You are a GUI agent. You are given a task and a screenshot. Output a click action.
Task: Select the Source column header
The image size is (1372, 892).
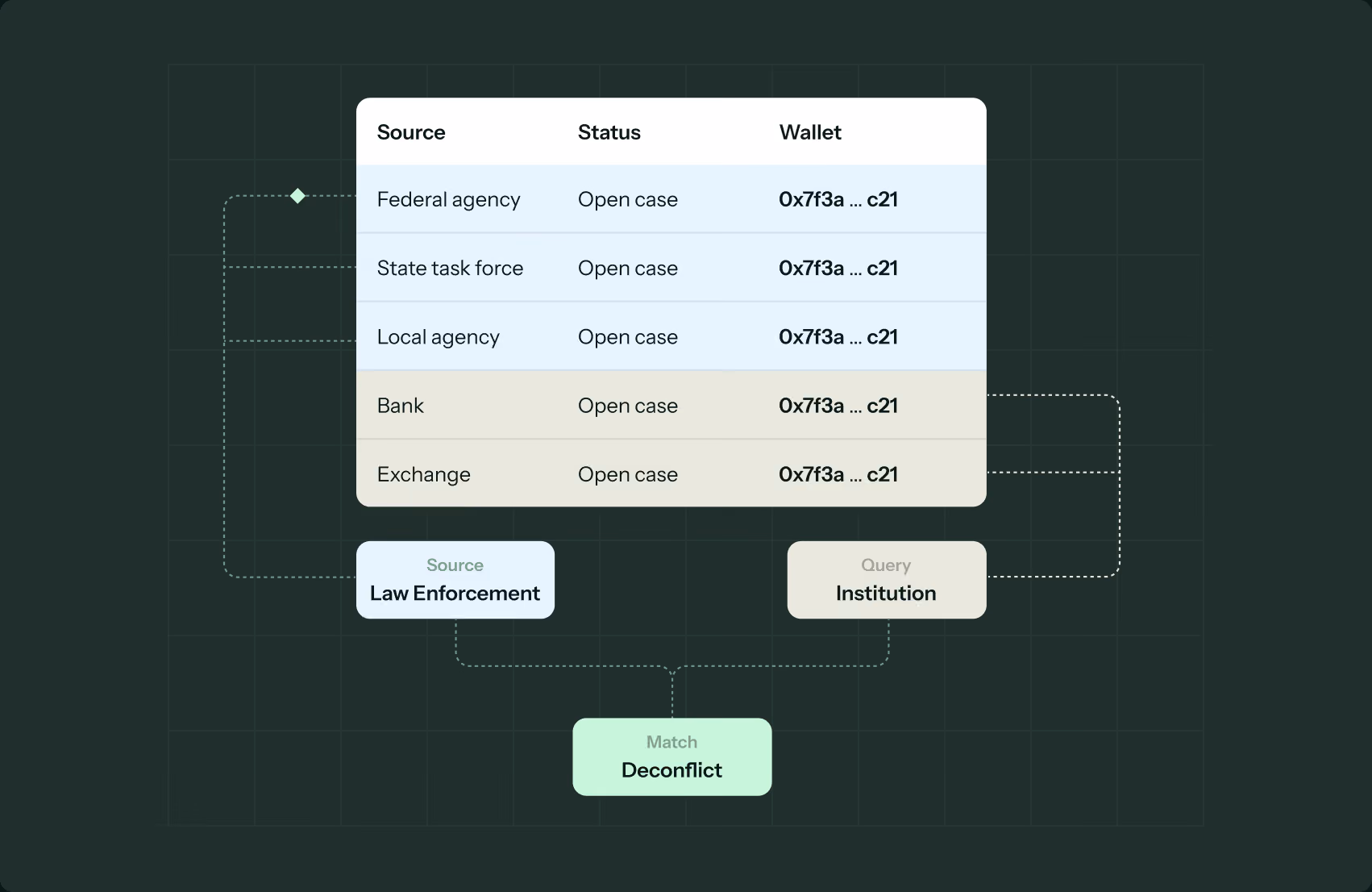(x=411, y=132)
